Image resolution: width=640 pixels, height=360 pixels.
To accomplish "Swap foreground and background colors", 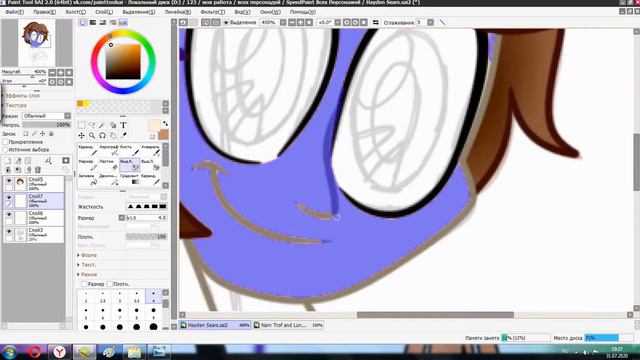I will (x=165, y=124).
